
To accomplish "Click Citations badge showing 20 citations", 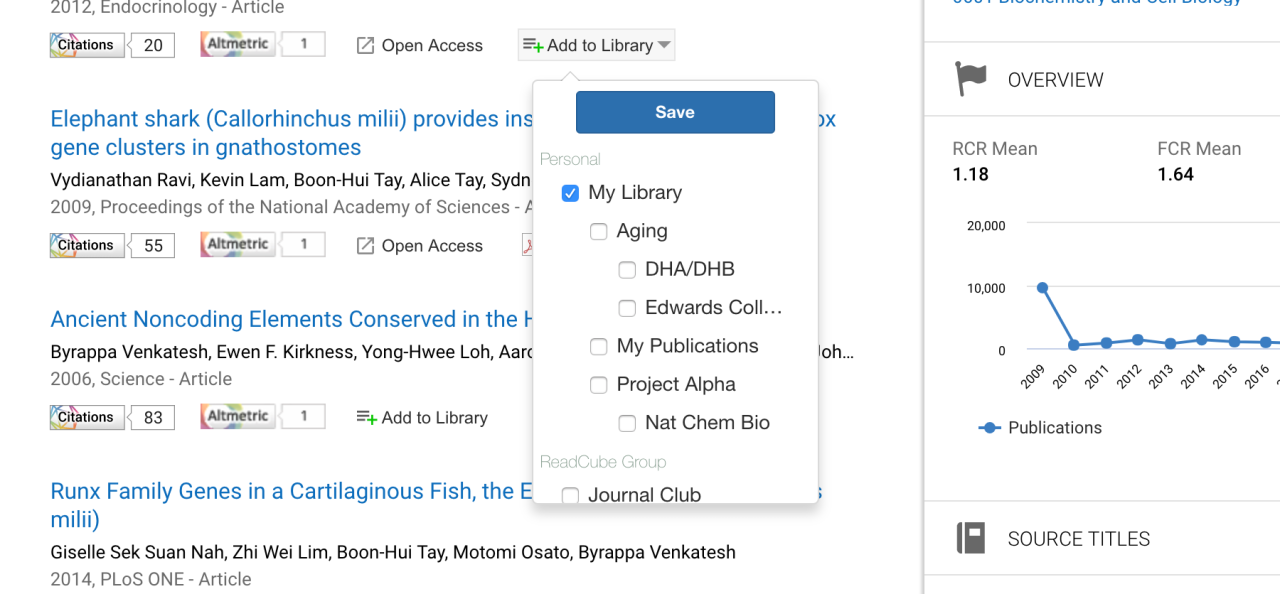I will click(87, 45).
